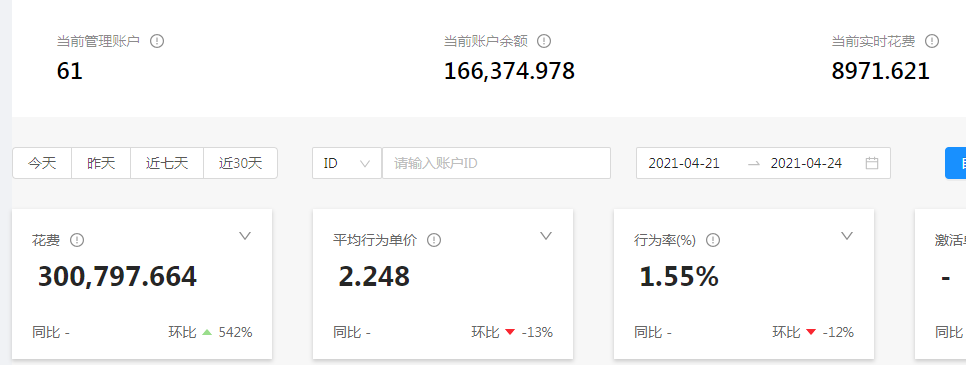Click start date 2021-04-21
Viewport: 966px width, 365px height.
click(x=684, y=163)
